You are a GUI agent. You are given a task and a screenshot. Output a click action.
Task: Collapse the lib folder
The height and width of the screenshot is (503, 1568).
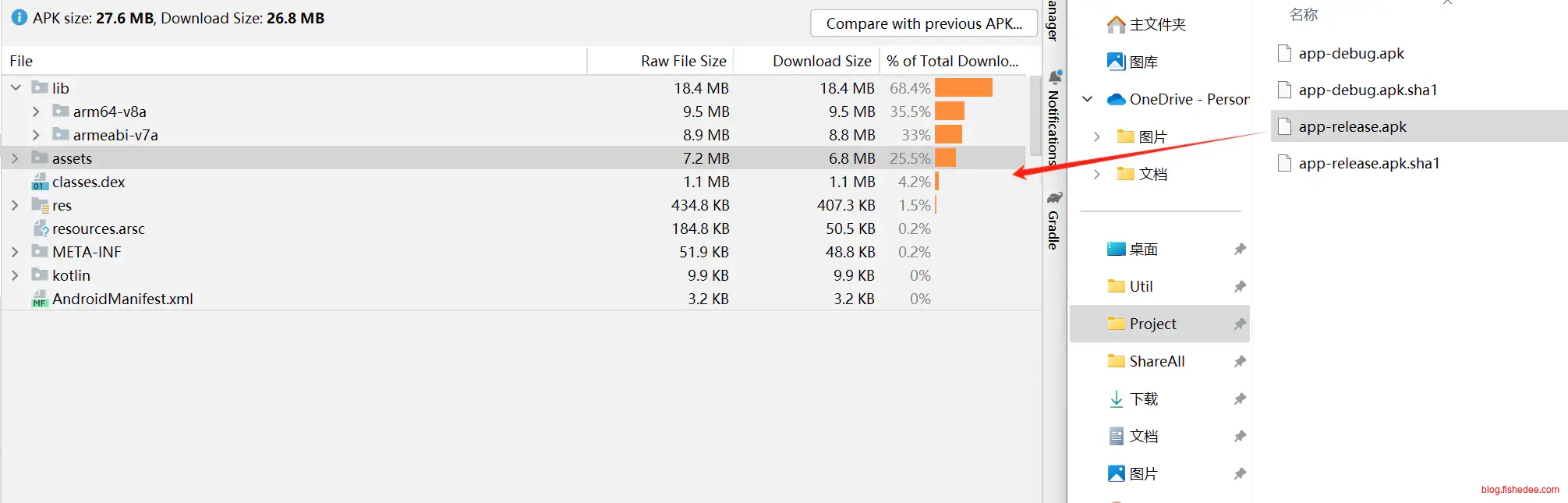pos(16,88)
